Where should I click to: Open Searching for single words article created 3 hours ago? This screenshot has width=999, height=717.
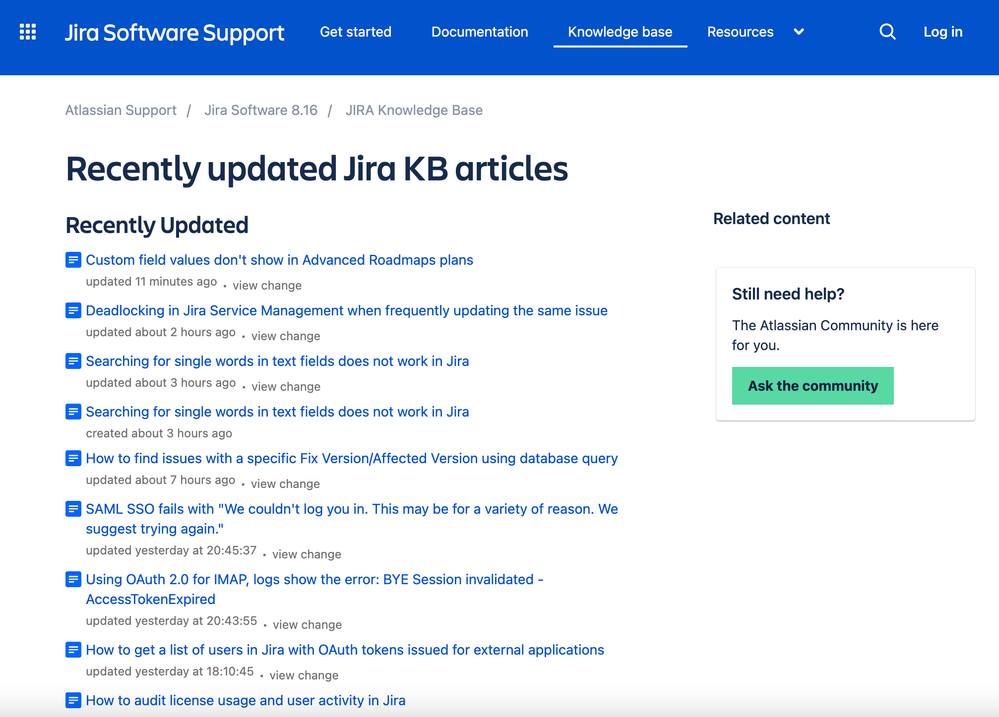click(x=277, y=412)
